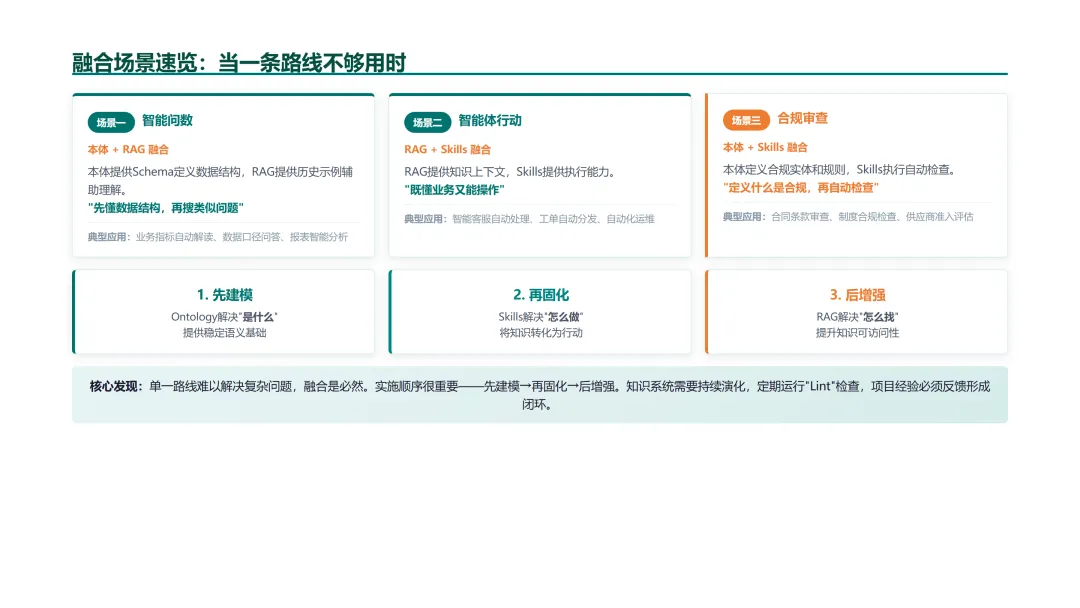This screenshot has width=1080, height=608.
Task: Click the step heading '2. 再固化'
Action: click(541, 295)
